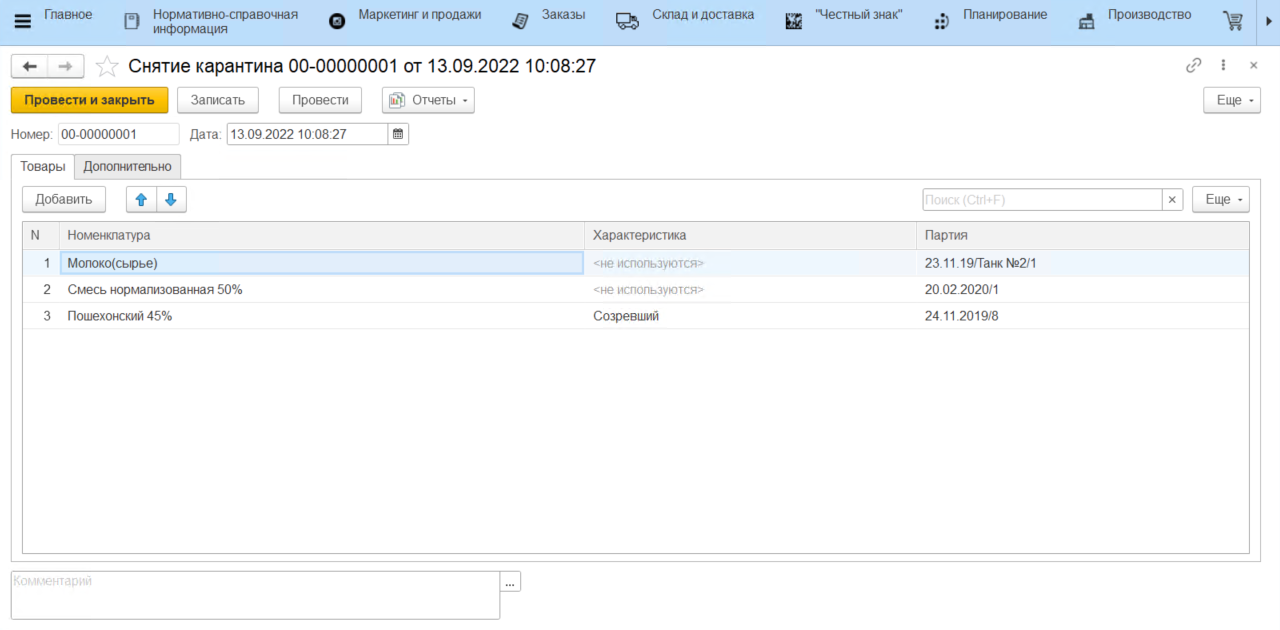1280x630 pixels.
Task: Expand the Отчеты dropdown
Action: pyautogui.click(x=428, y=100)
